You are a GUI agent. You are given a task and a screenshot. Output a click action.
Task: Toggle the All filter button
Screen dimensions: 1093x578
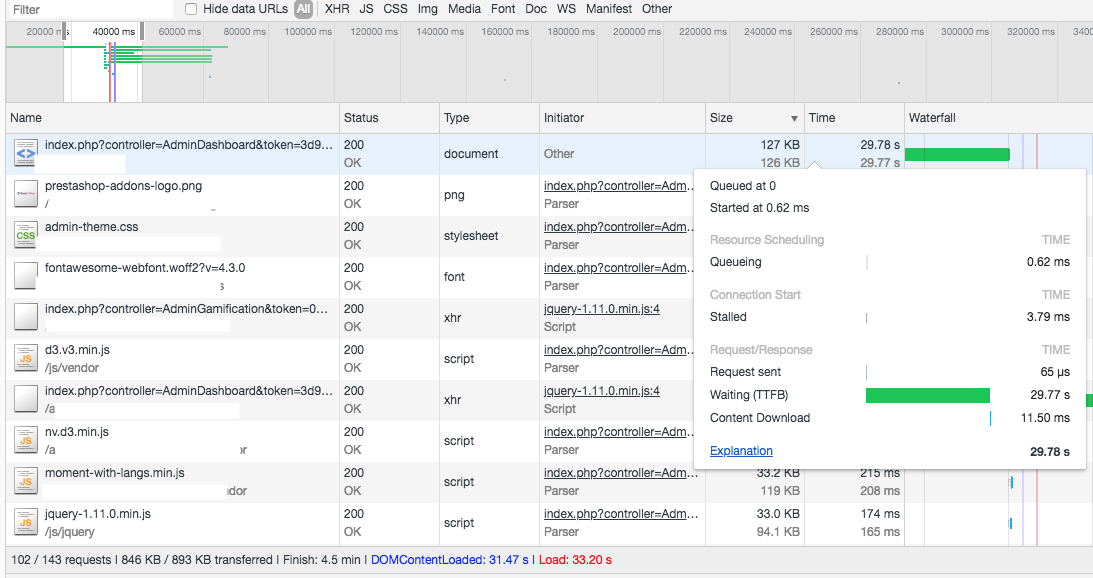click(x=303, y=9)
